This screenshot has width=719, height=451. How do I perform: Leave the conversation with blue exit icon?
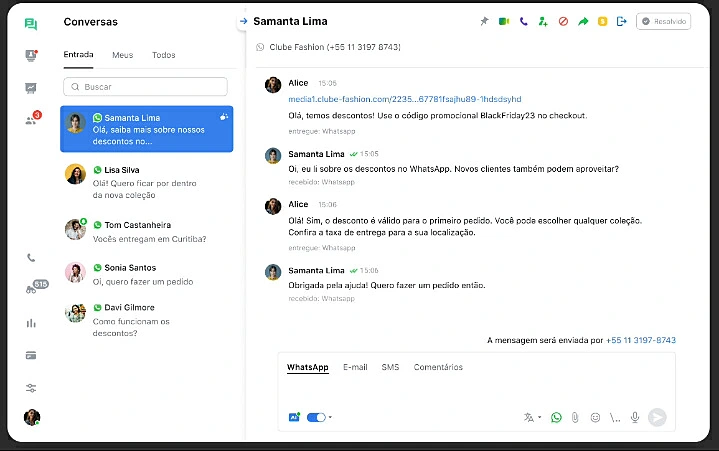[x=622, y=21]
